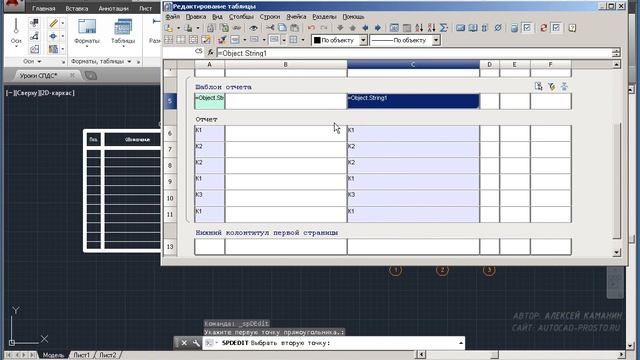Click the Оси axis tool in ribbon

click(16, 32)
